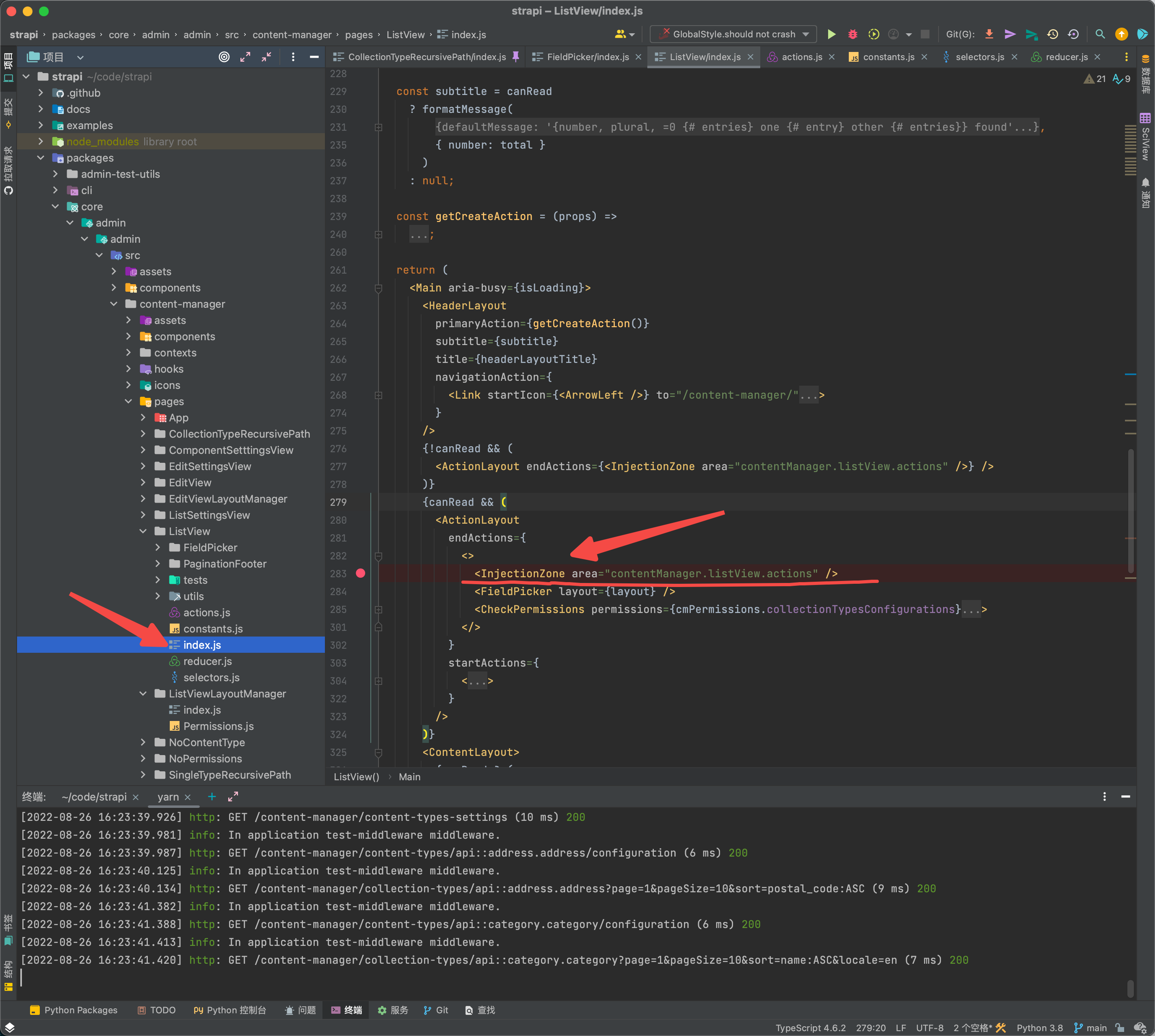Image resolution: width=1155 pixels, height=1036 pixels.
Task: Start debugging GlobalStyle.should not crash
Action: coord(852,34)
